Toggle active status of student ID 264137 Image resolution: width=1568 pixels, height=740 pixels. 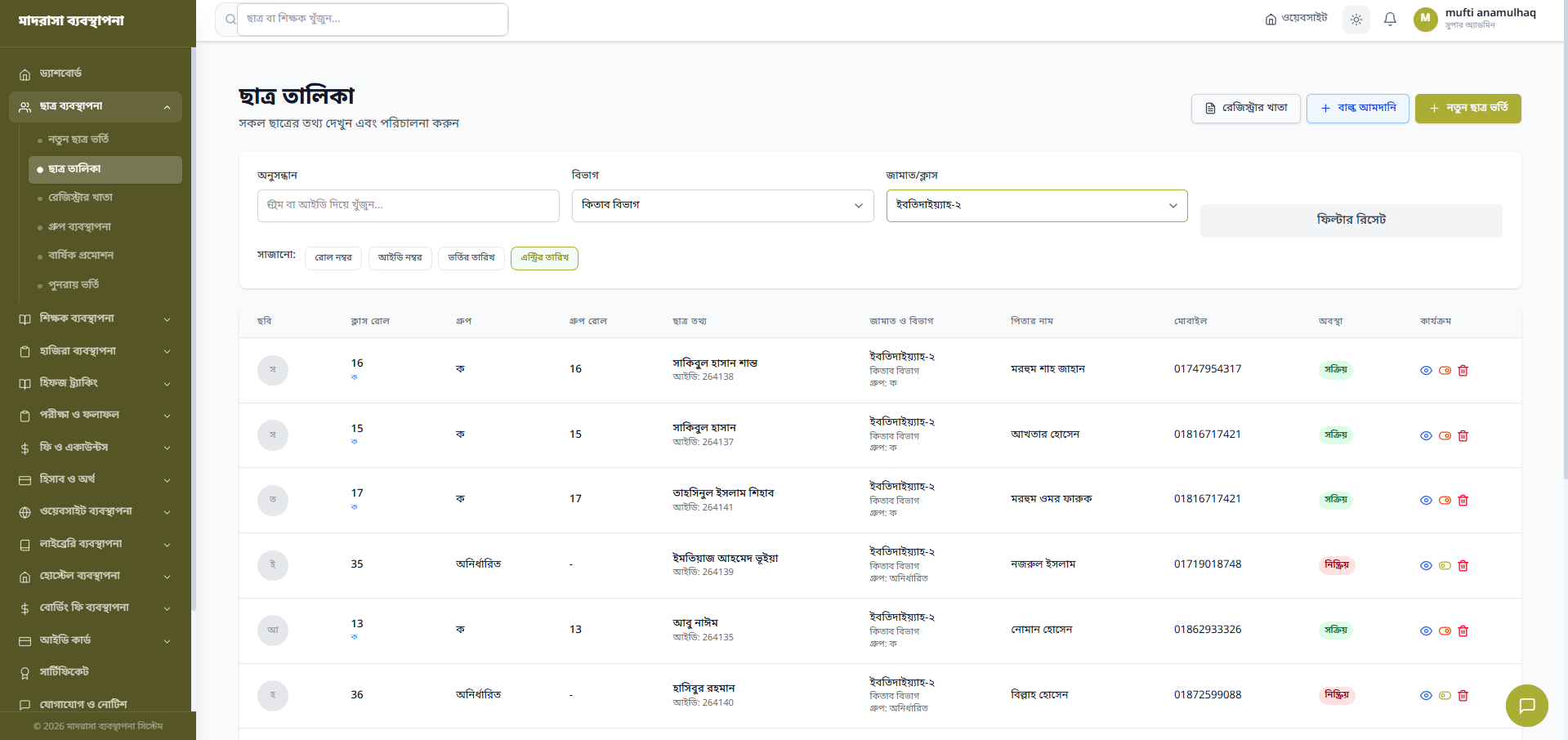pyautogui.click(x=1445, y=436)
